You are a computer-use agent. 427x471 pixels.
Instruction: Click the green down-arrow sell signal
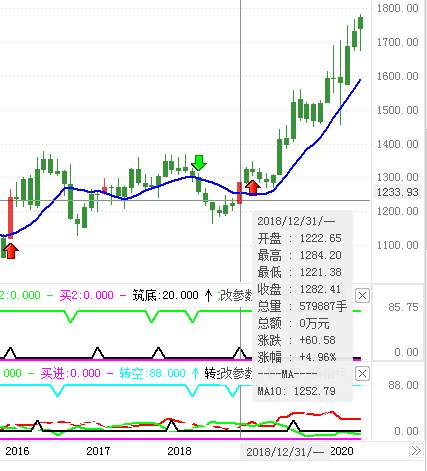(199, 163)
